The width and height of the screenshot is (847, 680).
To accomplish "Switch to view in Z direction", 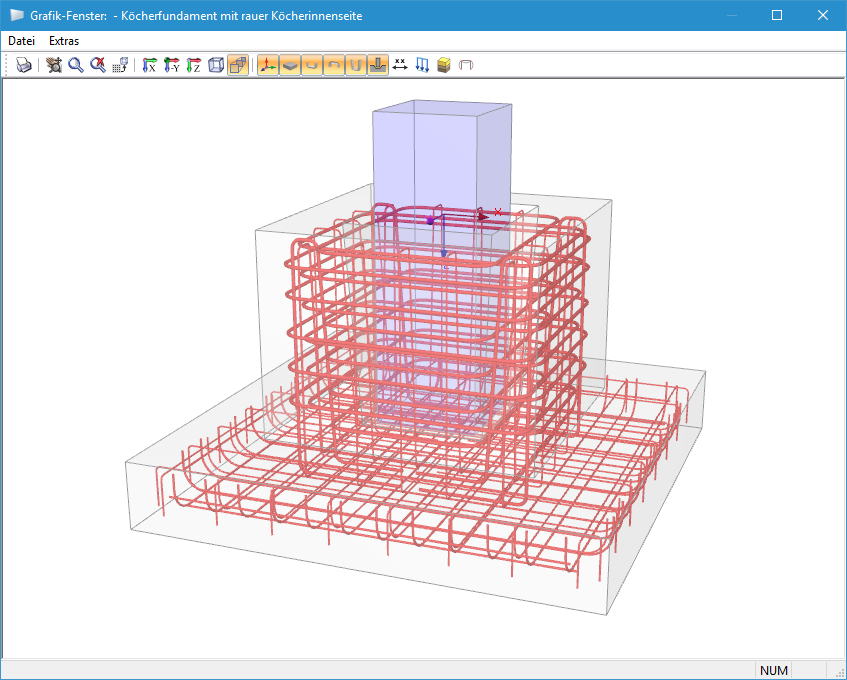I will [x=193, y=65].
